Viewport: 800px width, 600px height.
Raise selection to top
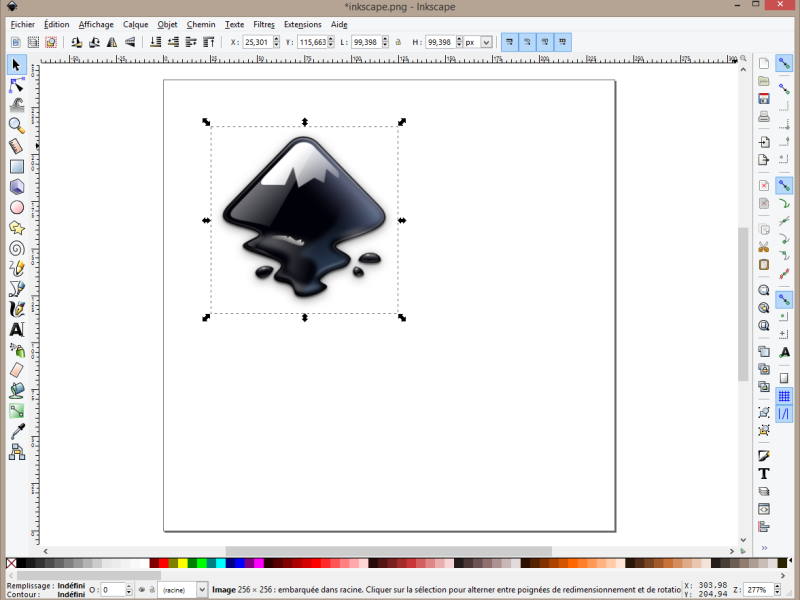point(209,42)
